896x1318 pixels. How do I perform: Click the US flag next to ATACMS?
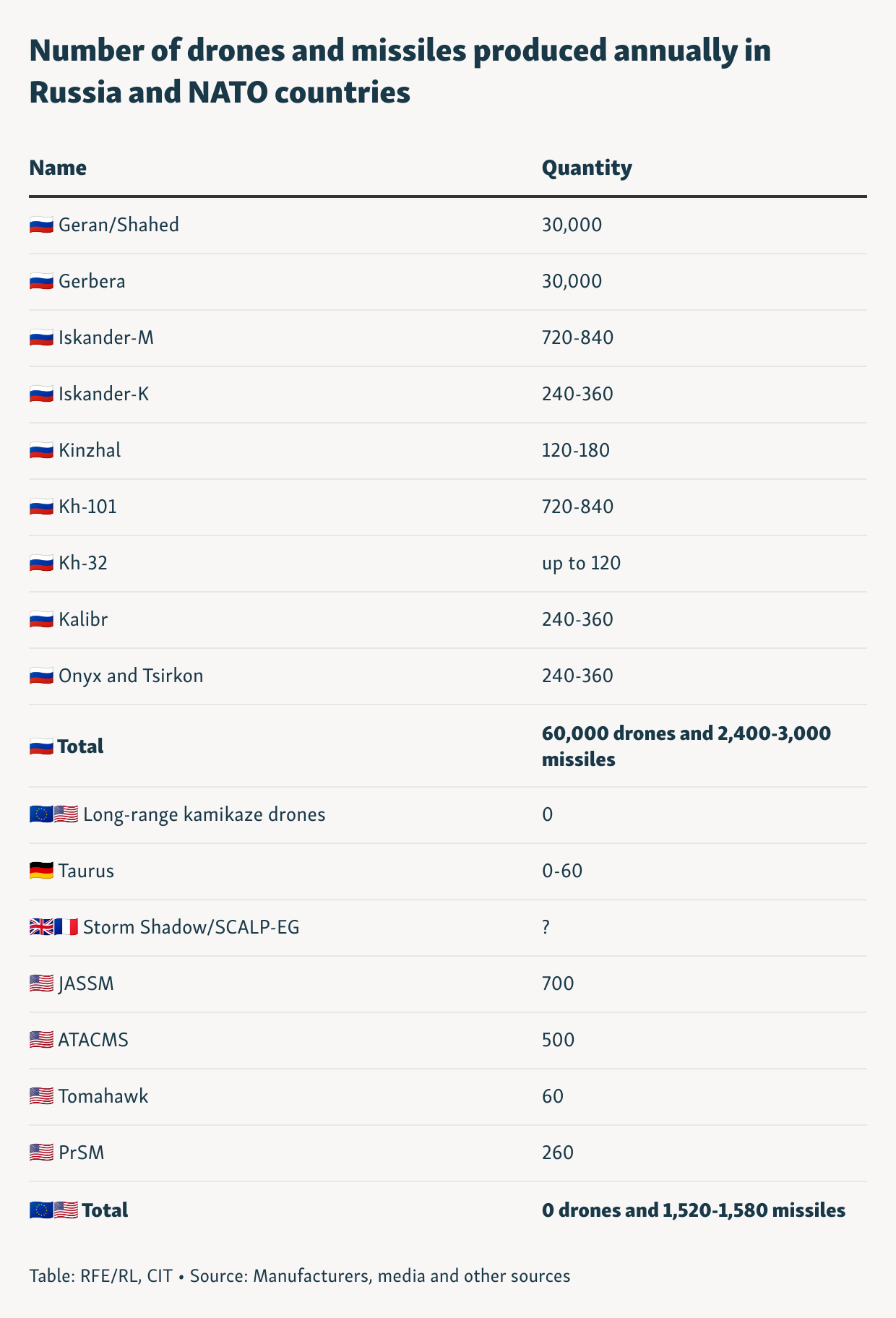click(x=41, y=1041)
